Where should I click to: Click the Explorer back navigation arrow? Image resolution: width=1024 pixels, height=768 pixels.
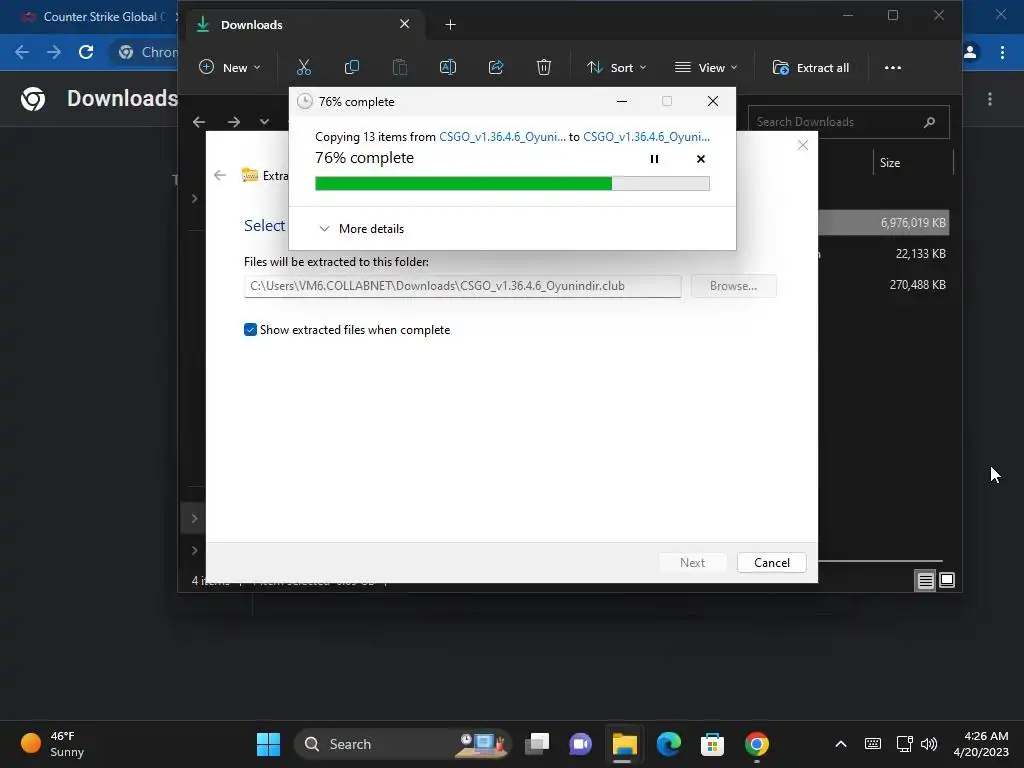pyautogui.click(x=199, y=121)
